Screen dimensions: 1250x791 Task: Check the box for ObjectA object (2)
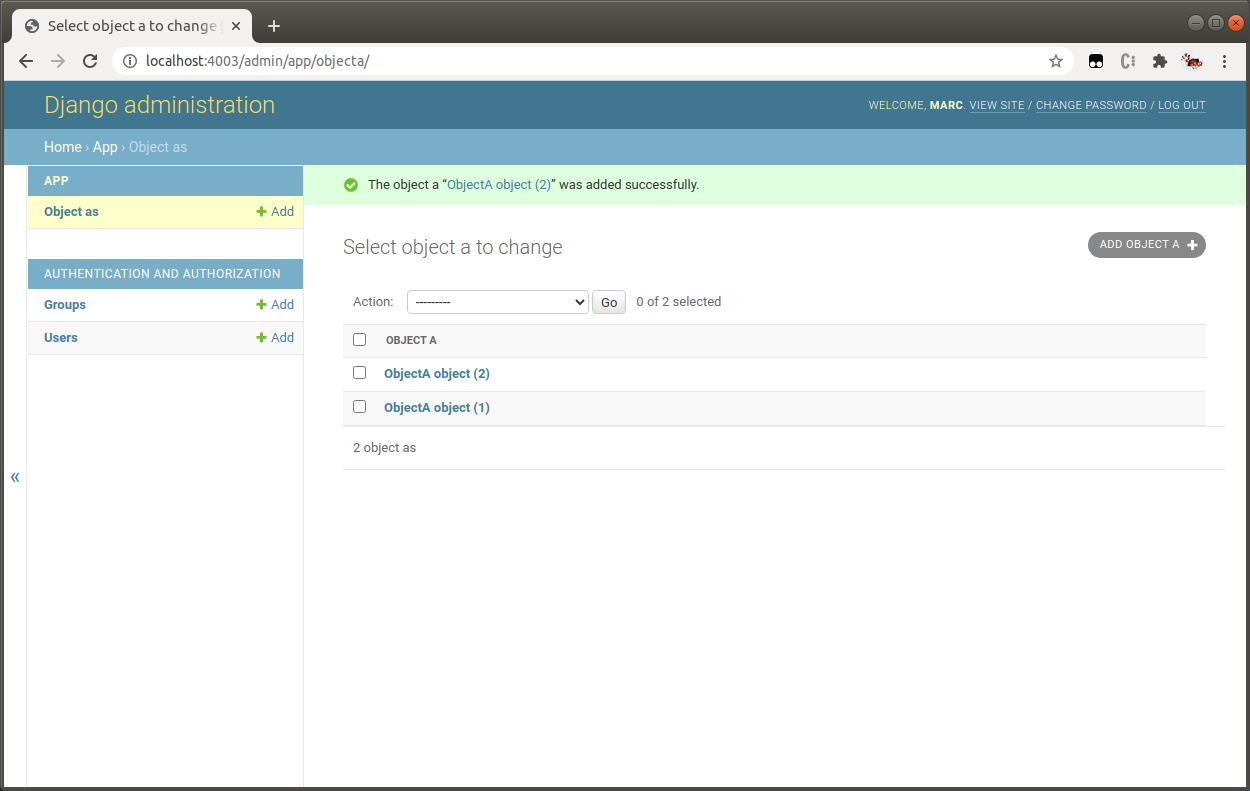pyautogui.click(x=360, y=373)
